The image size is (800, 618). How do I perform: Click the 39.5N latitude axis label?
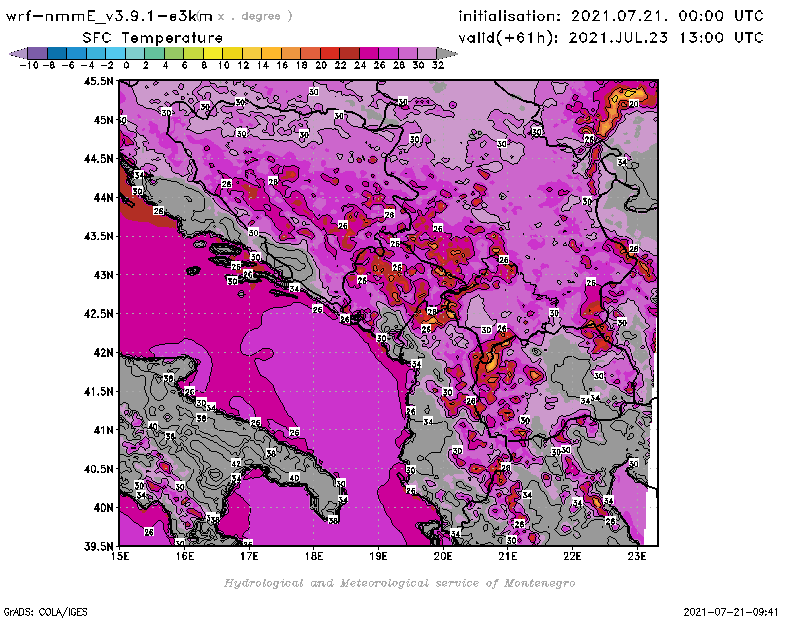(98, 546)
